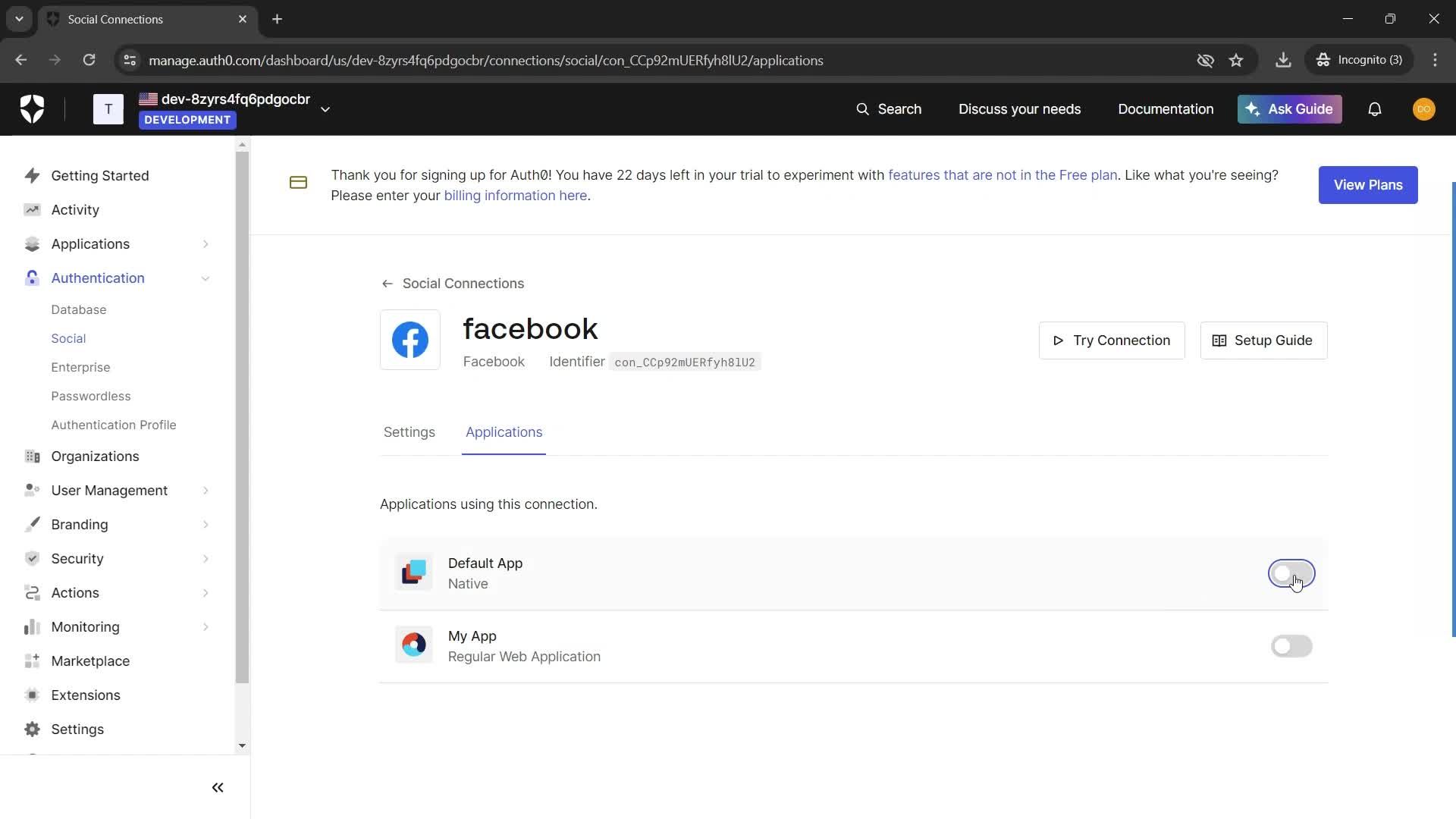
Task: Click the Branding brush icon
Action: 32,525
